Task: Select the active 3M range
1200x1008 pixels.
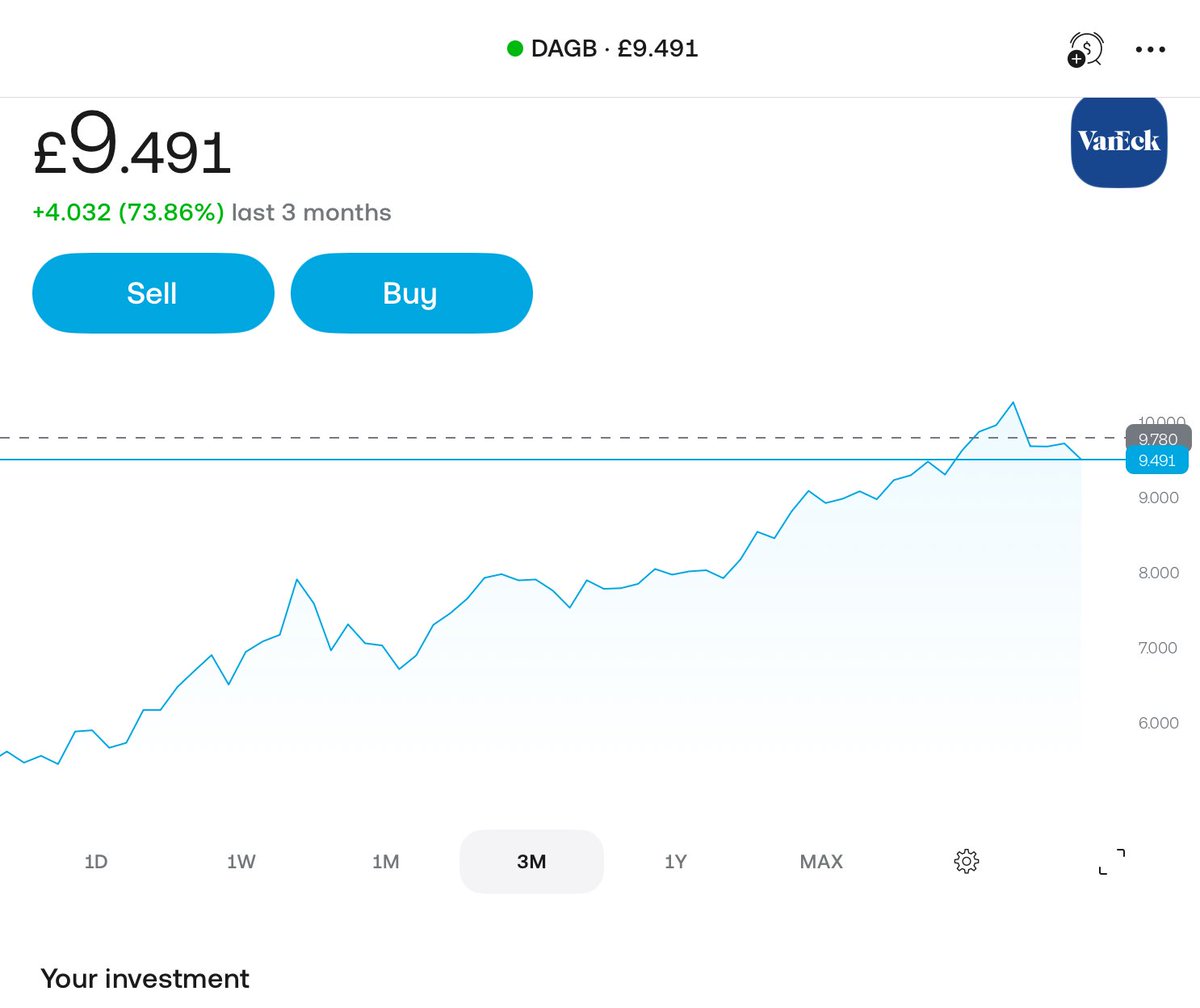Action: click(532, 861)
